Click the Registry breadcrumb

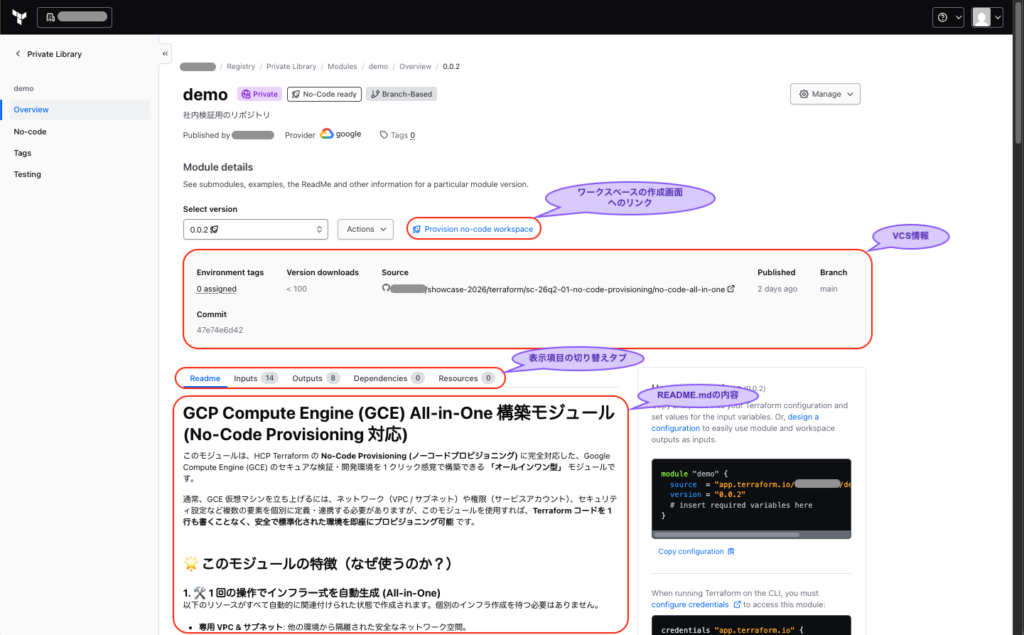coord(240,67)
